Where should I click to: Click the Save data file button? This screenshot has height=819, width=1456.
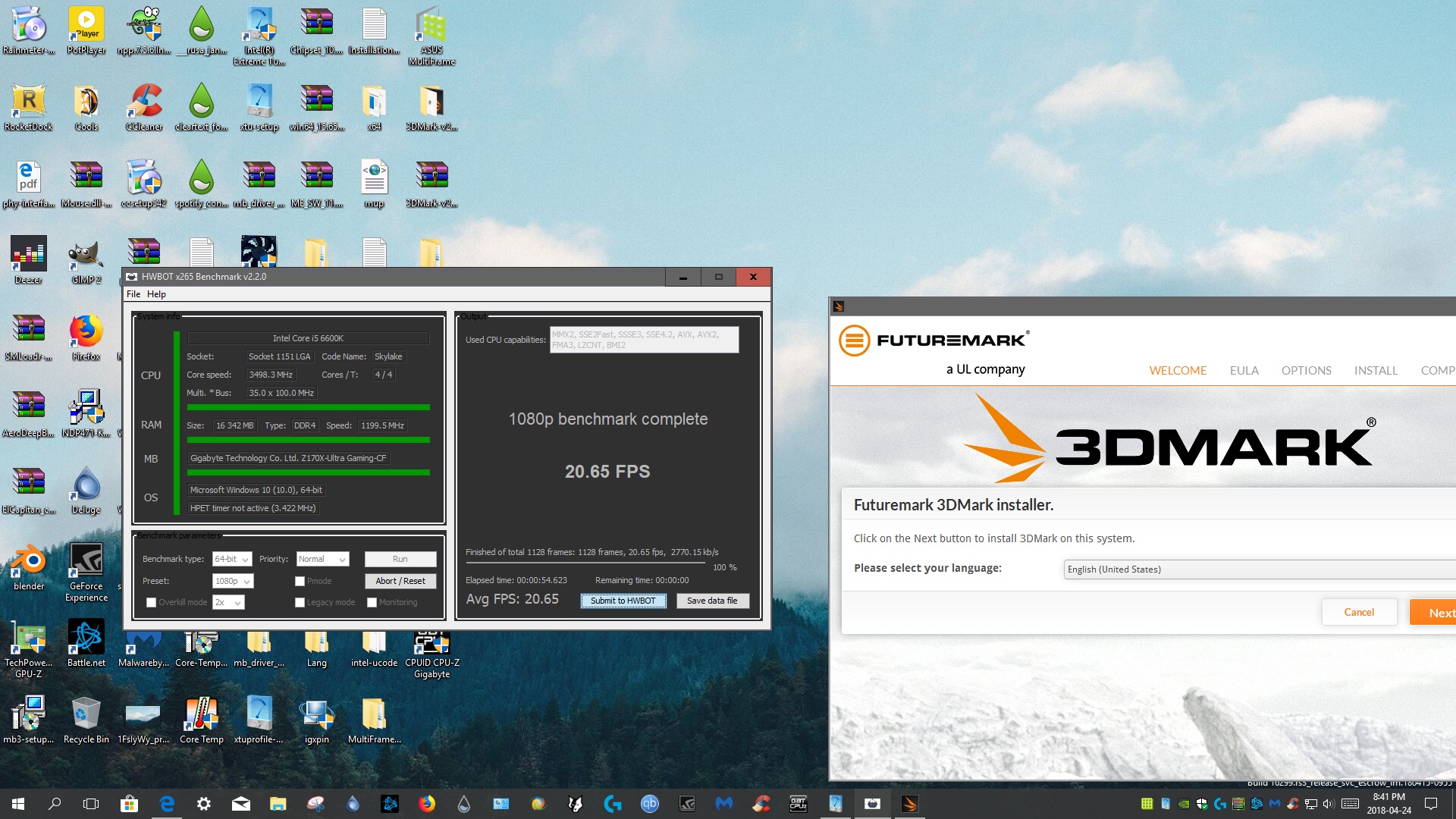point(712,601)
